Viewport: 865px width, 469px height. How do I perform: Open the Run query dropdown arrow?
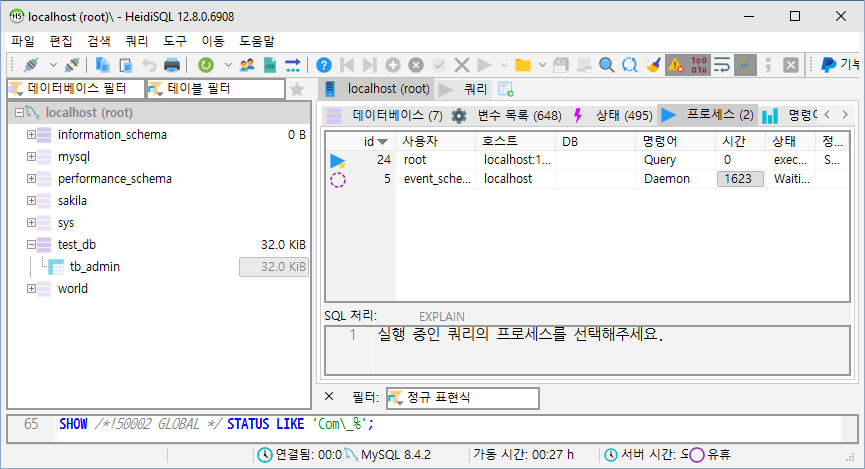[504, 65]
